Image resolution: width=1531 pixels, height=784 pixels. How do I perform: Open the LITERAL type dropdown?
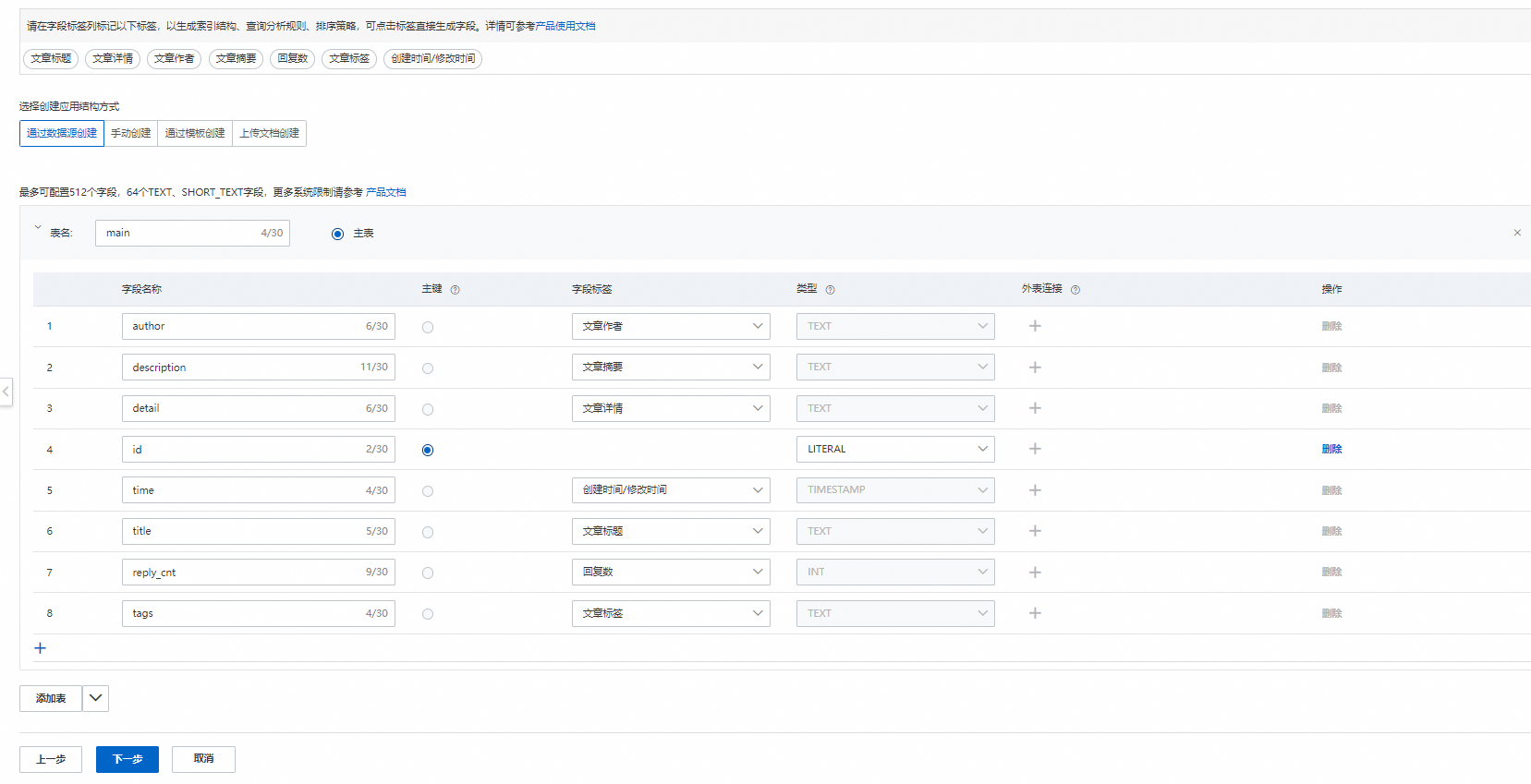click(895, 449)
